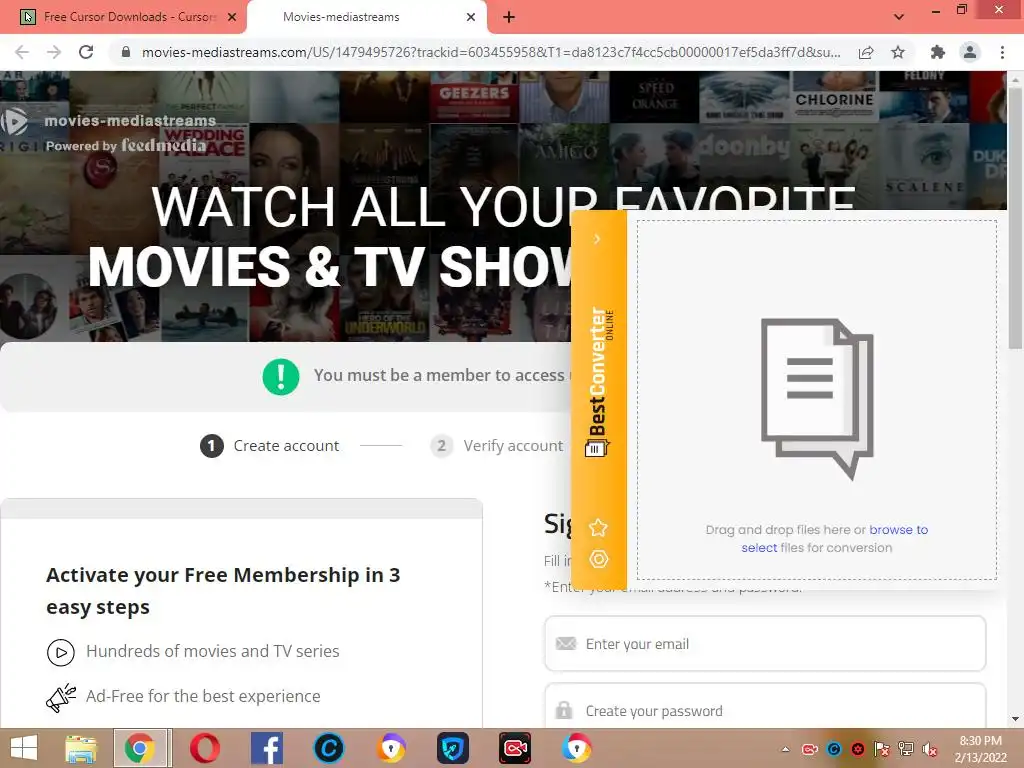This screenshot has width=1024, height=768.
Task: Click the browser forward arrow
Action: click(54, 52)
